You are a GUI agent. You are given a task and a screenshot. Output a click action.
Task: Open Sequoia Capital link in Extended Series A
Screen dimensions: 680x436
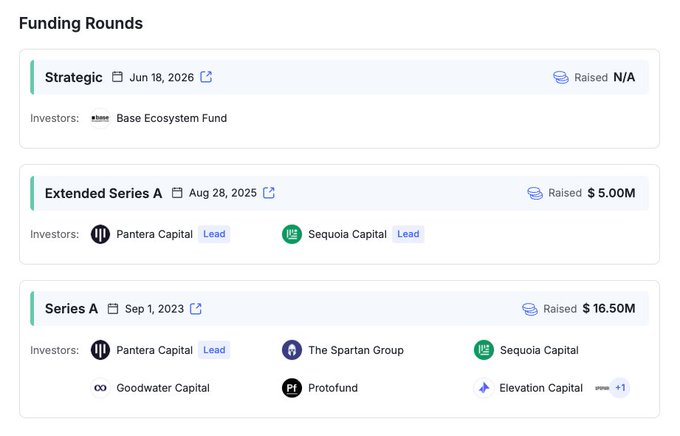[x=347, y=234]
